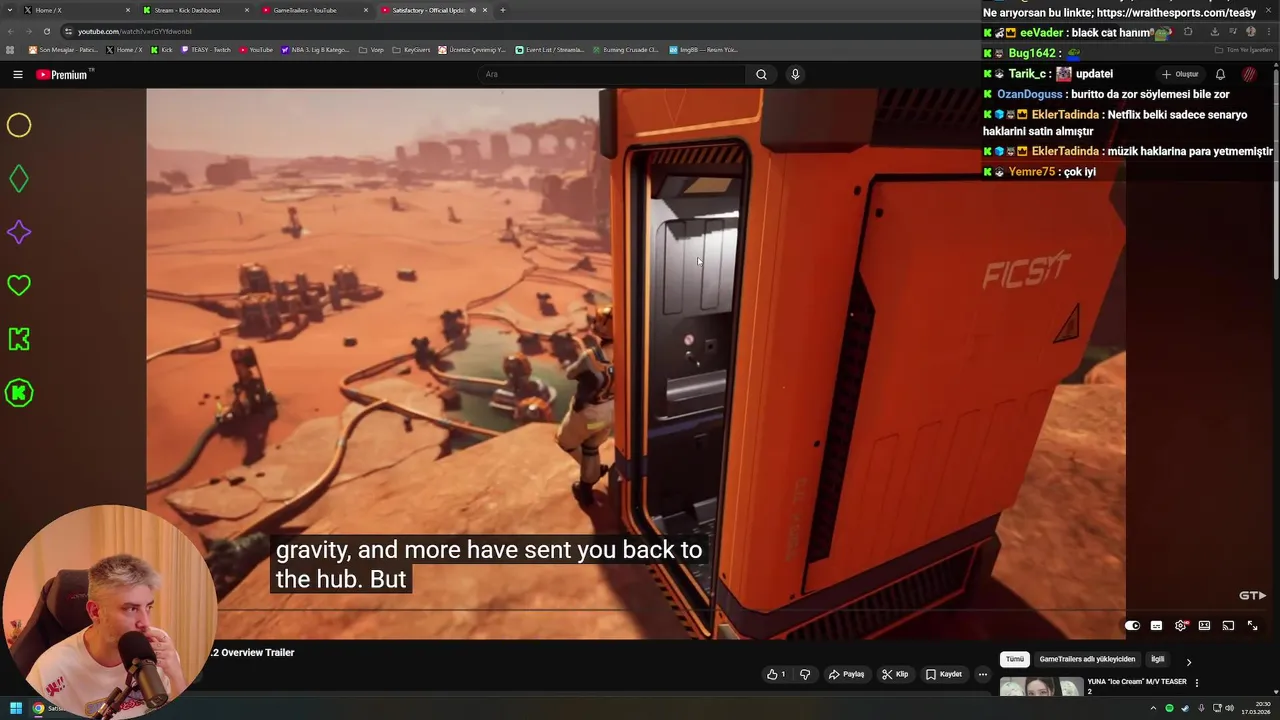Mute the Satisfactory tab audio icon
The width and height of the screenshot is (1280, 720).
tap(473, 10)
